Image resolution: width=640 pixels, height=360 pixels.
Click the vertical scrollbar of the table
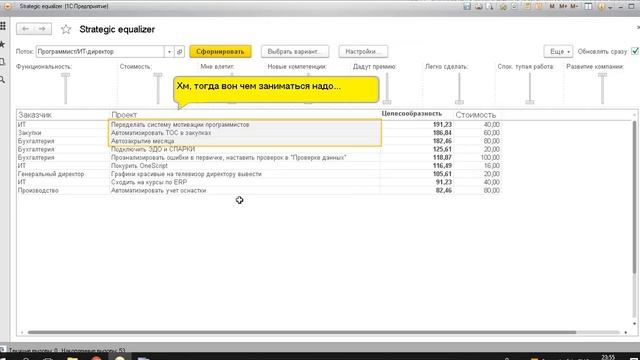coord(634,197)
